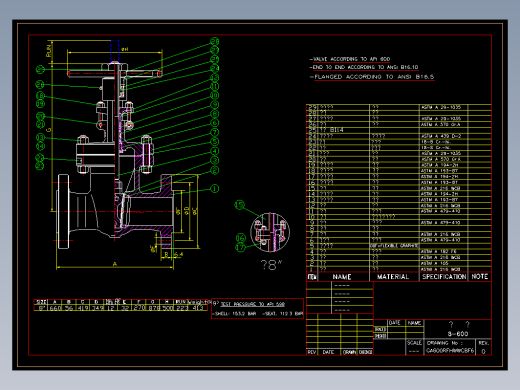
Task: Select balloon 17 below balloon 16
Action: [x=241, y=247]
